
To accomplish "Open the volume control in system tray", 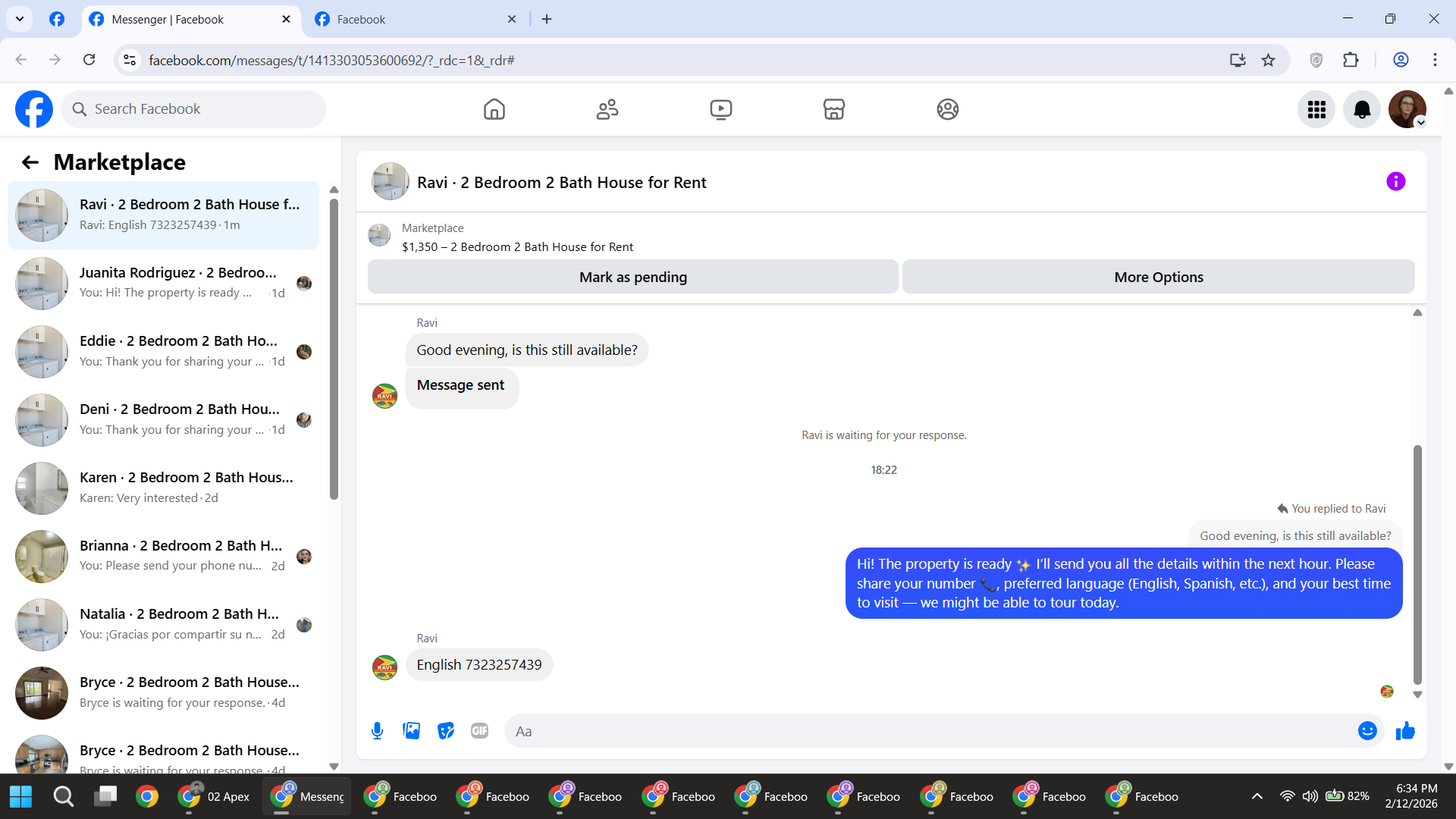I will [x=1310, y=796].
